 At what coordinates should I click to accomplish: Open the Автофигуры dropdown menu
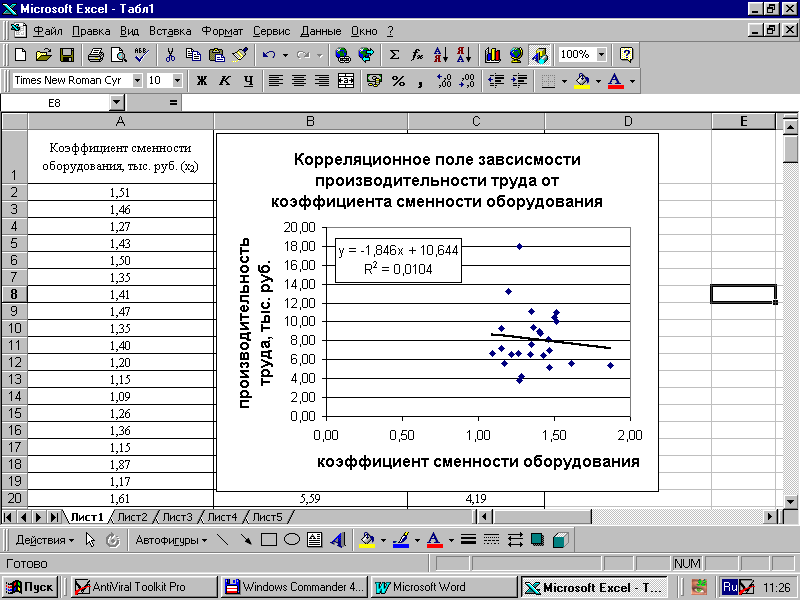[172, 540]
